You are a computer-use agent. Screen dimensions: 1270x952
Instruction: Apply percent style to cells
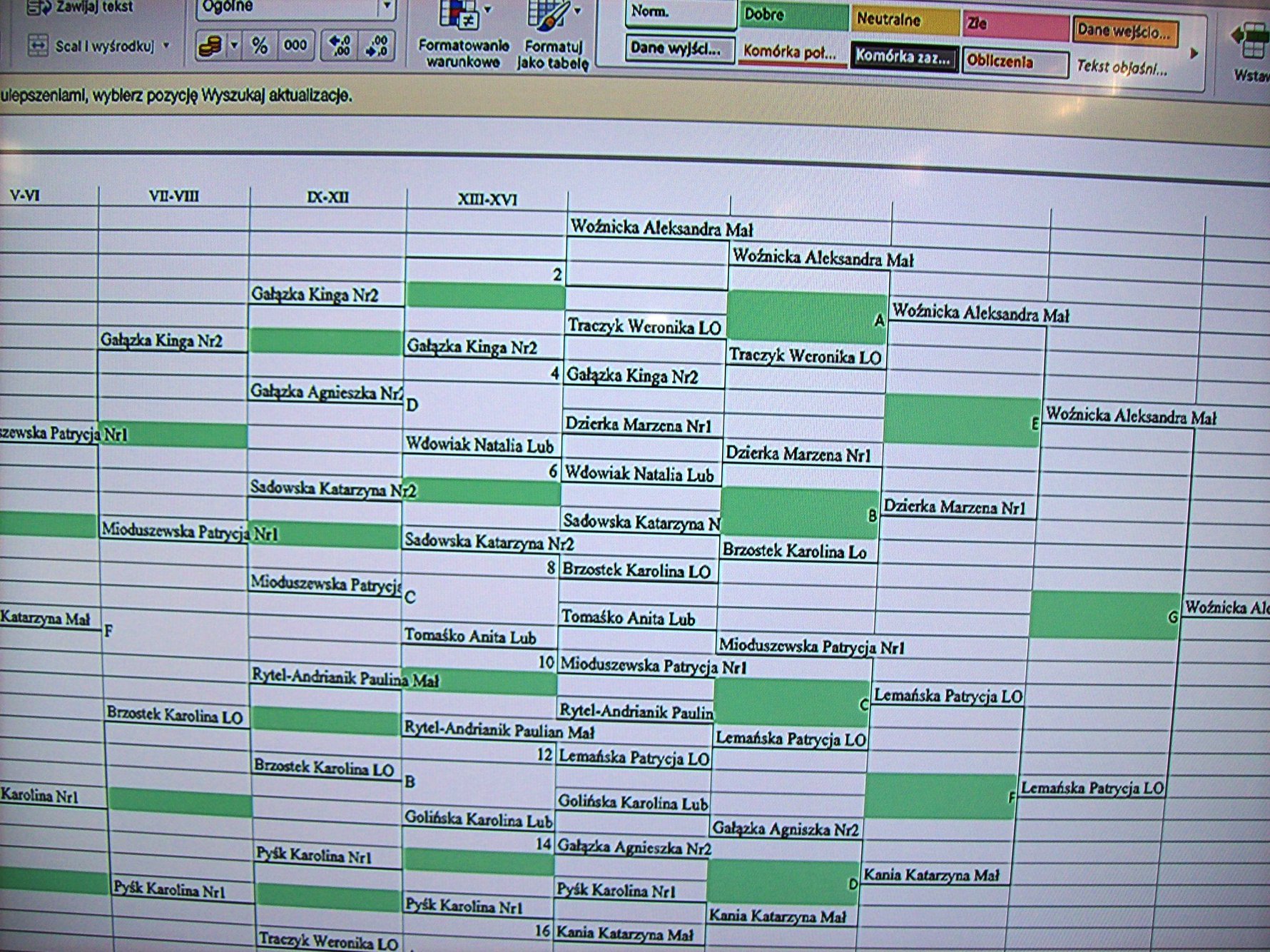(x=260, y=46)
